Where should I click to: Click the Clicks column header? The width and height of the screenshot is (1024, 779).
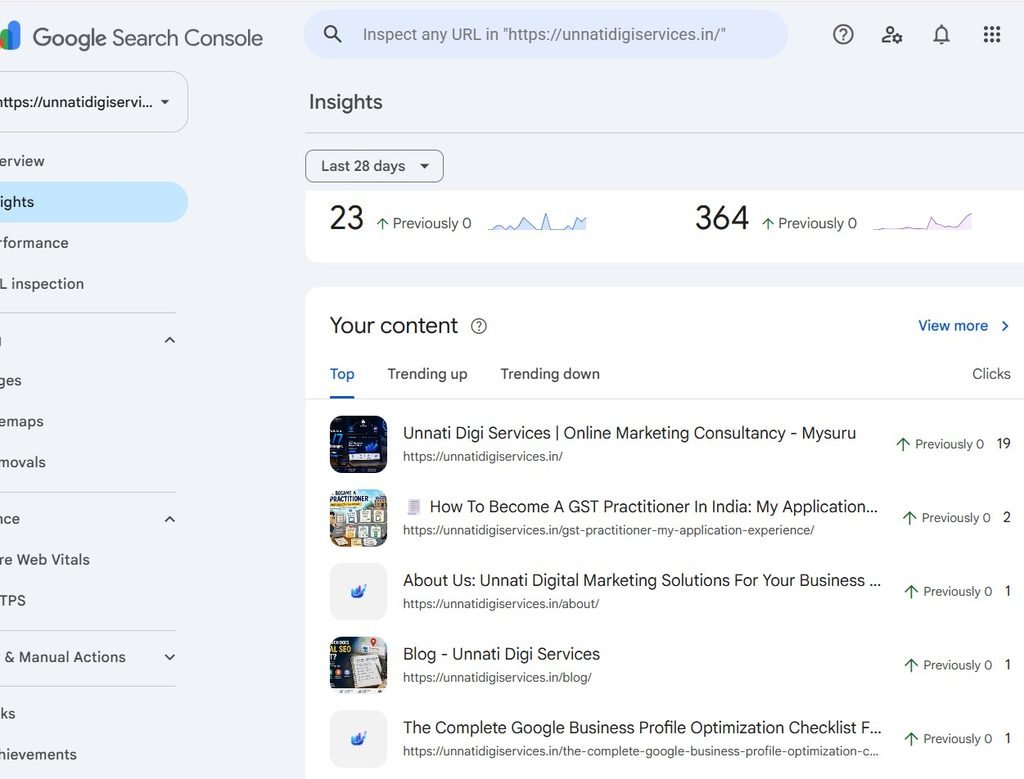click(991, 374)
